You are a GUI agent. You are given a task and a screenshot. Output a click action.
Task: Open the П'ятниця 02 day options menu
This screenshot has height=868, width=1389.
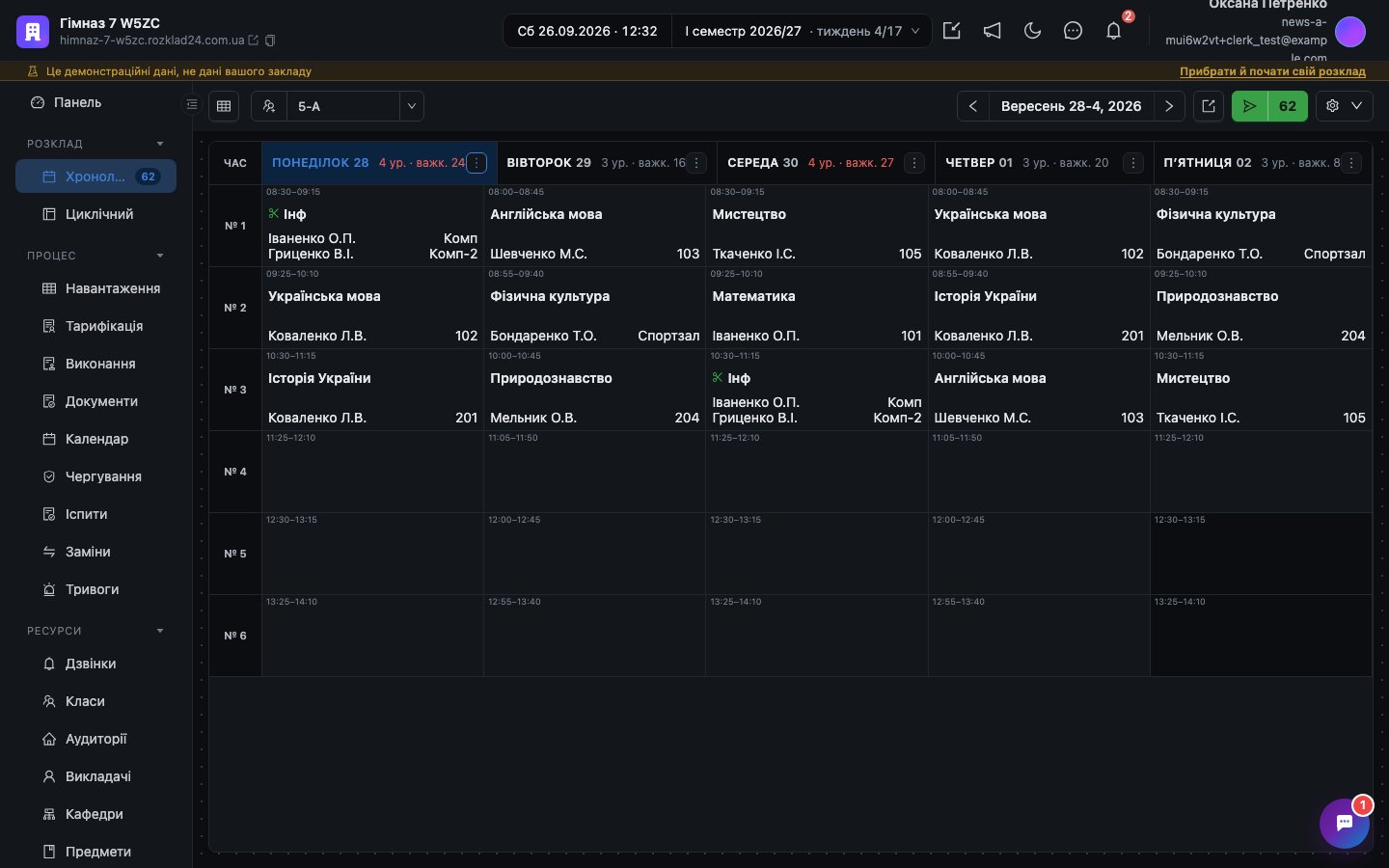[1351, 163]
